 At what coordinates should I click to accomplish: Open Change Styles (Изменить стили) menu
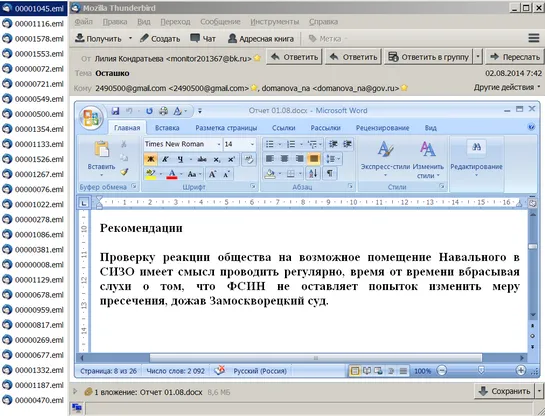point(428,159)
